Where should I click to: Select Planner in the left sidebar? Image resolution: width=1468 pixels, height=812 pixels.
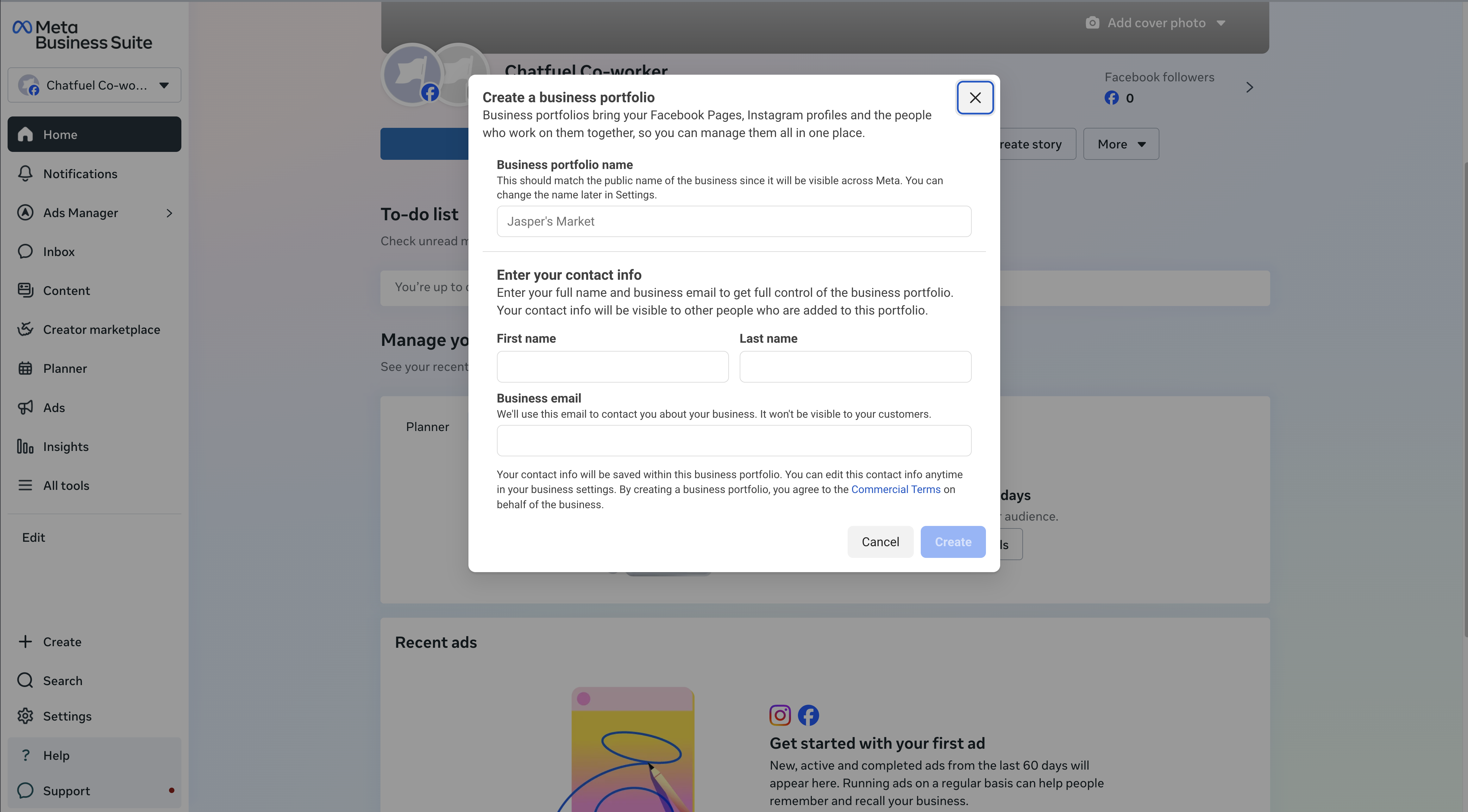point(95,369)
